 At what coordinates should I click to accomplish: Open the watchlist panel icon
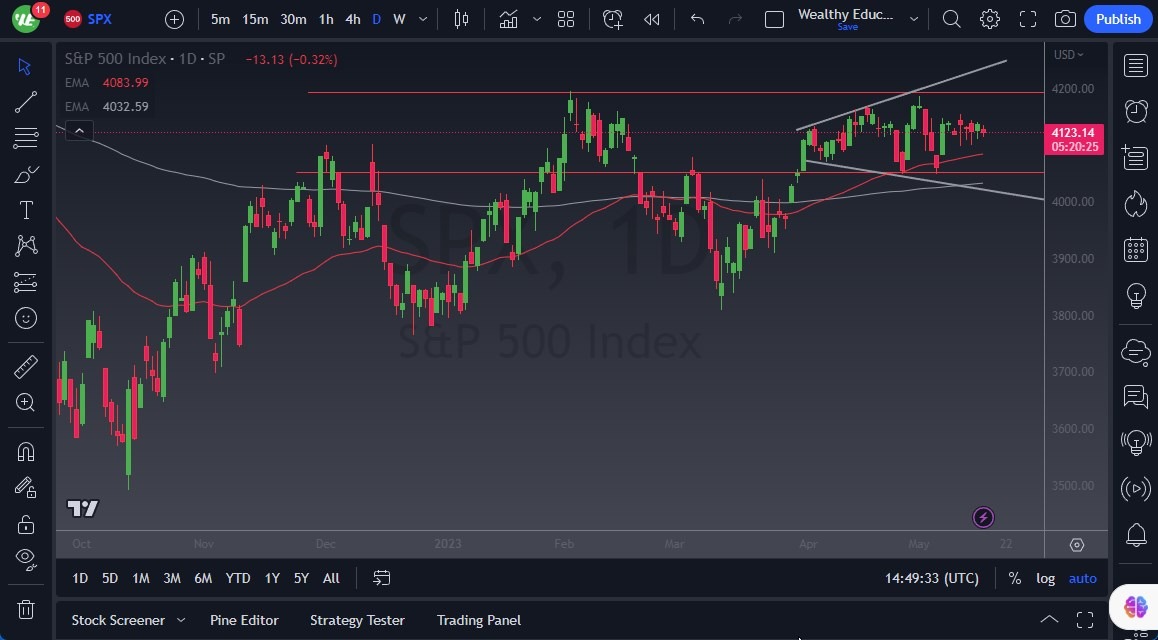tap(1136, 65)
